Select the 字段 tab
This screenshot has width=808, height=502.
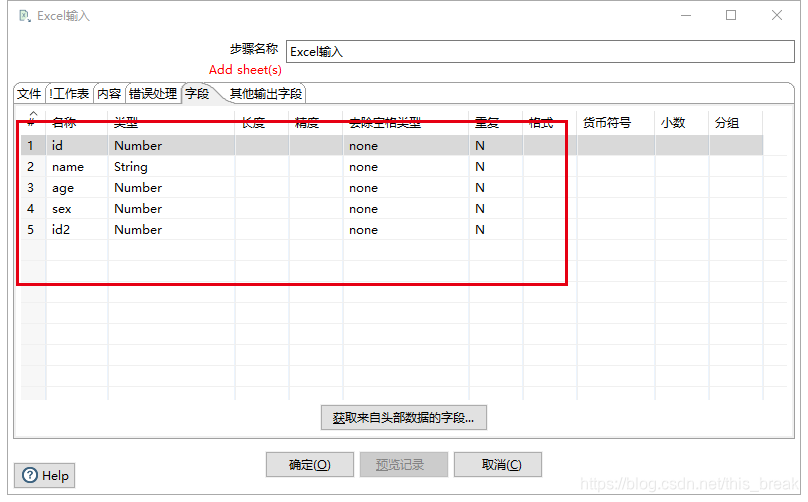point(197,94)
